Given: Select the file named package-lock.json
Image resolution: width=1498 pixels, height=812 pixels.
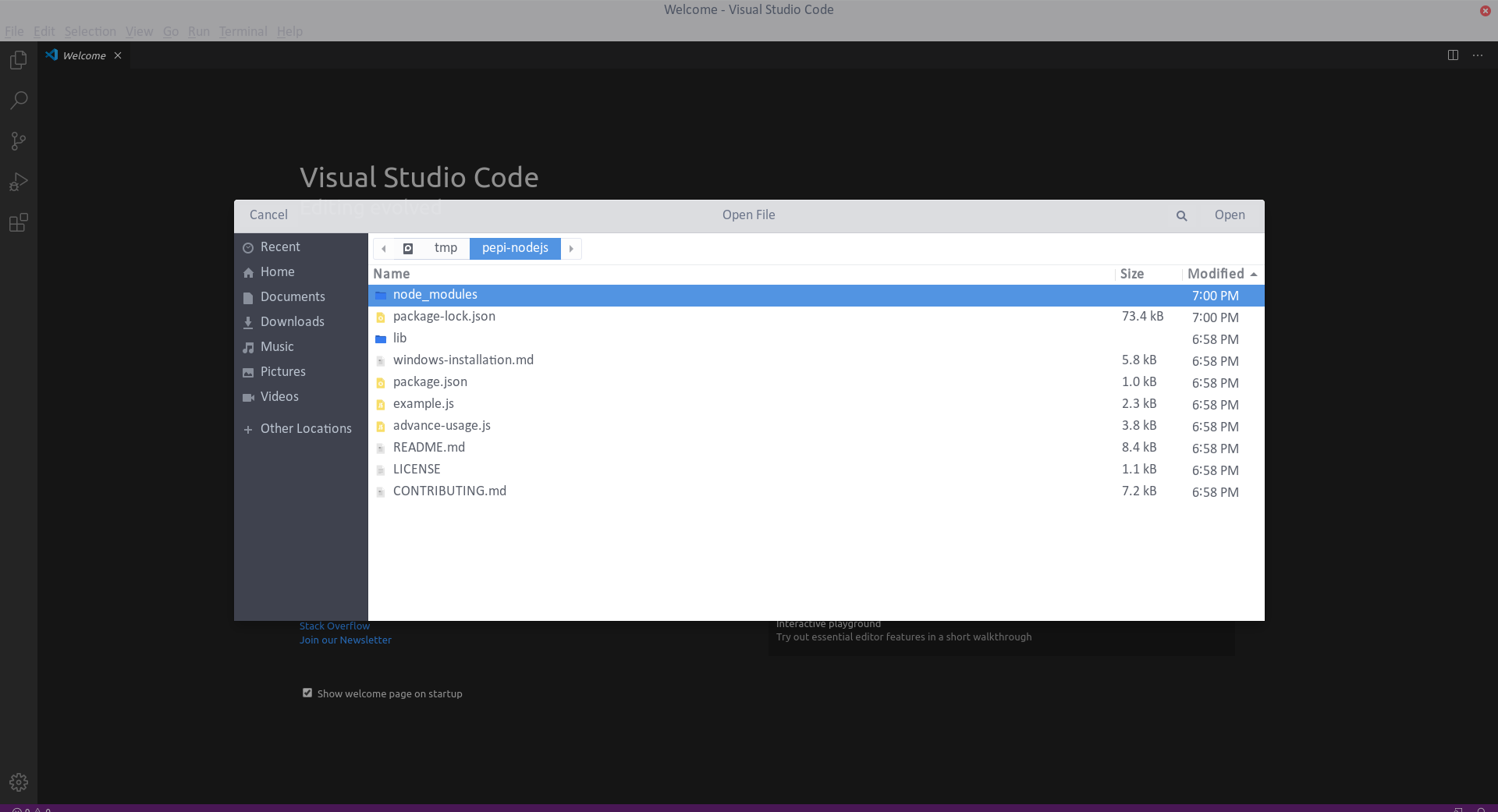Looking at the screenshot, I should 816,317.
